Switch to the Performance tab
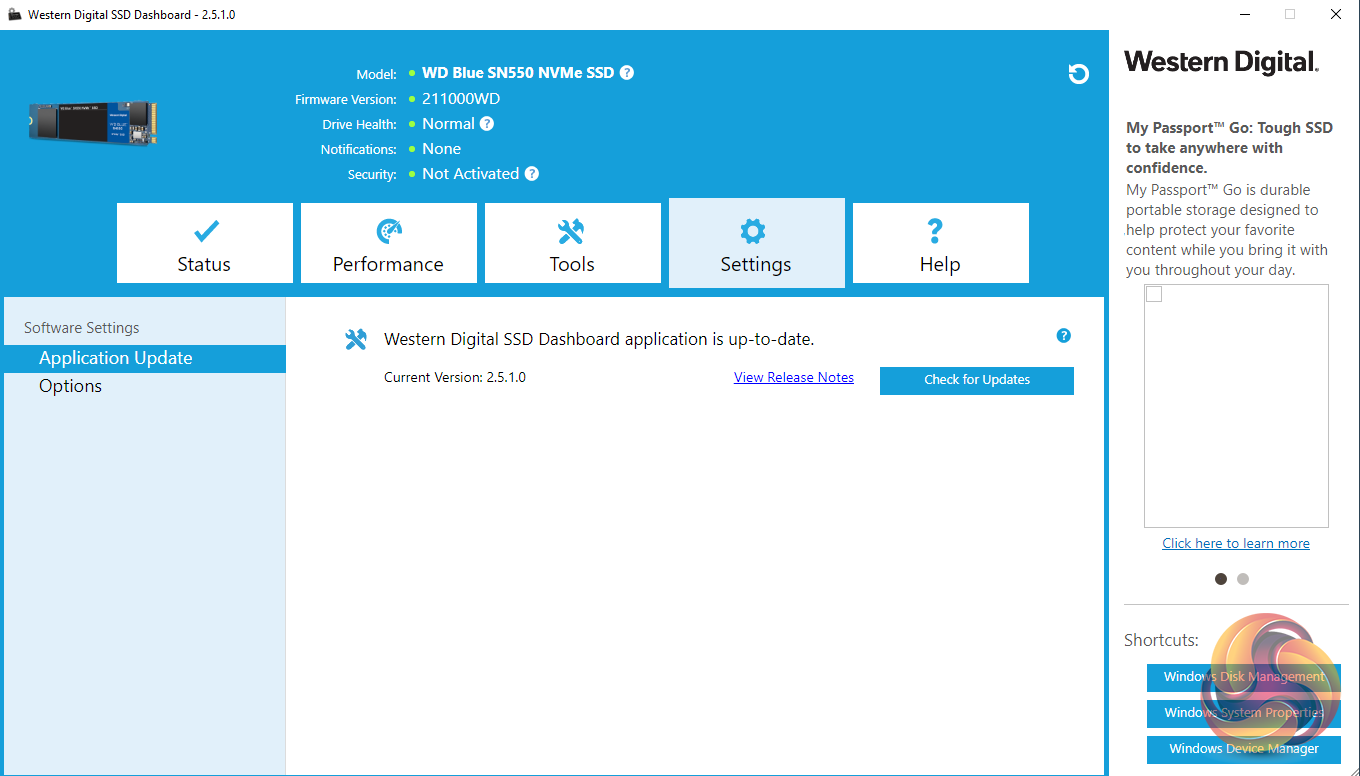Image resolution: width=1360 pixels, height=776 pixels. tap(389, 243)
